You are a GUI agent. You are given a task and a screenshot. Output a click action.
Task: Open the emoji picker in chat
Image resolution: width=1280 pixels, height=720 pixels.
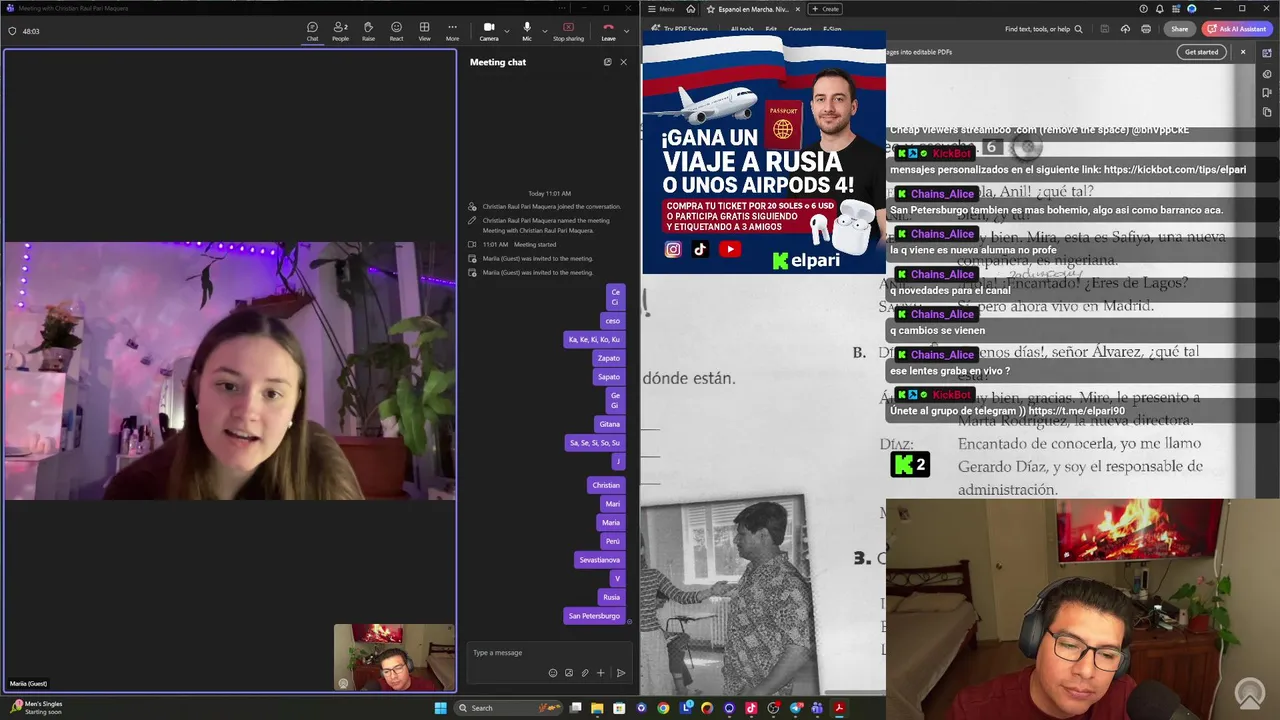(x=553, y=673)
